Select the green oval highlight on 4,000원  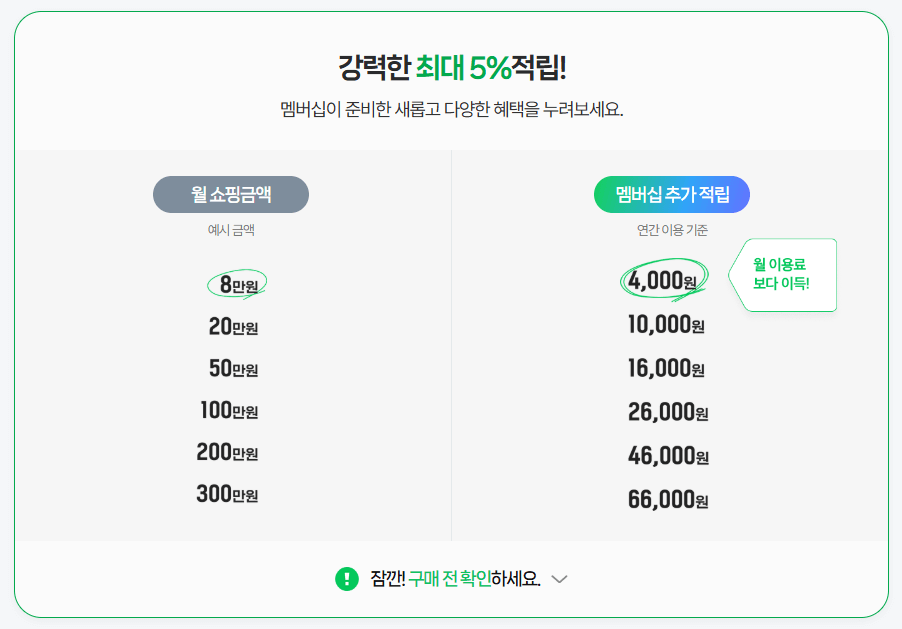click(662, 281)
